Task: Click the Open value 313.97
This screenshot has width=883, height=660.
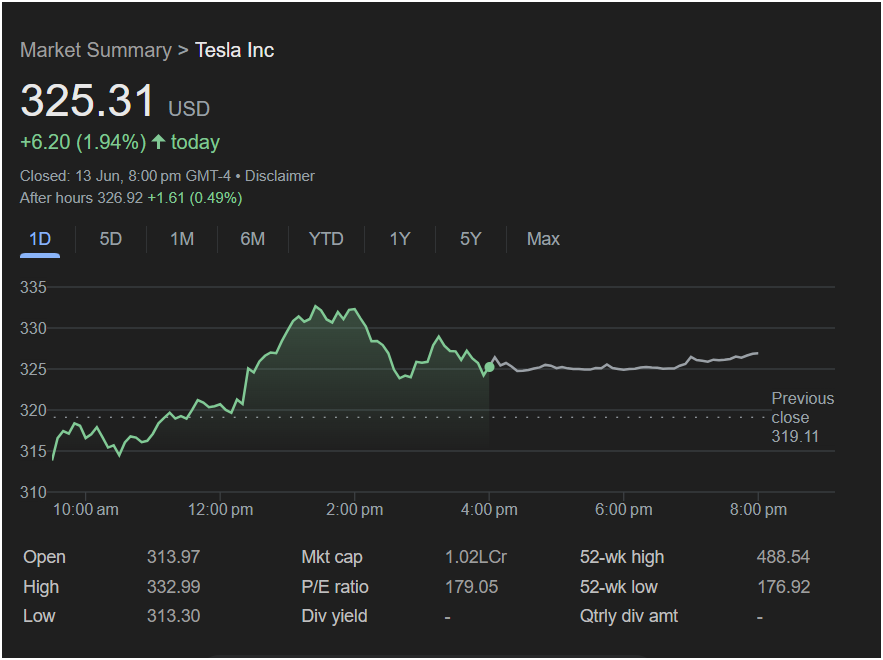Action: point(173,557)
